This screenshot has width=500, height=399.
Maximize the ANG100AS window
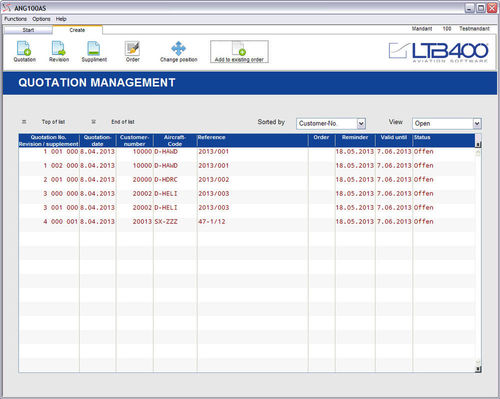[x=481, y=8]
